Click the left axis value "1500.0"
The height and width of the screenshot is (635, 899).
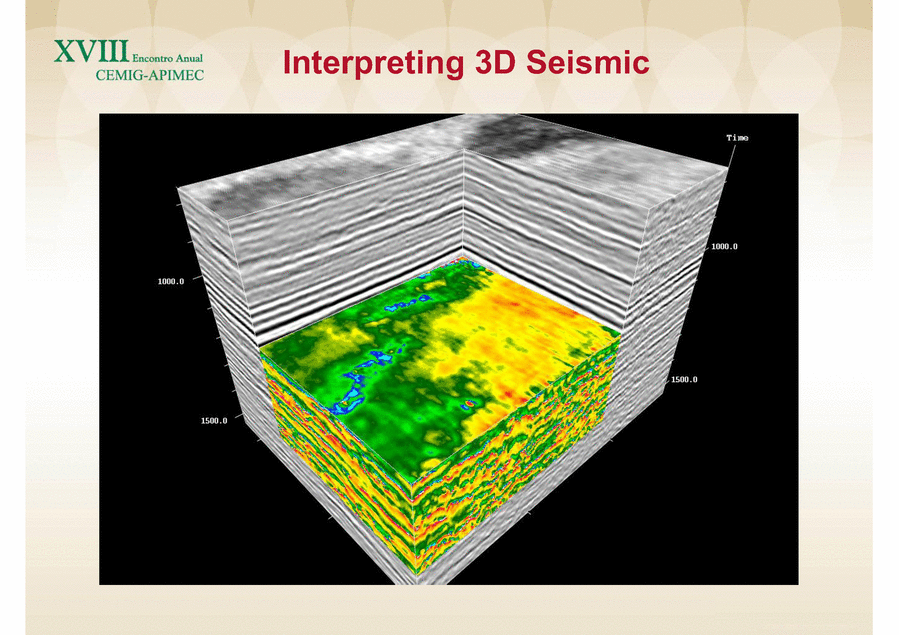point(214,421)
